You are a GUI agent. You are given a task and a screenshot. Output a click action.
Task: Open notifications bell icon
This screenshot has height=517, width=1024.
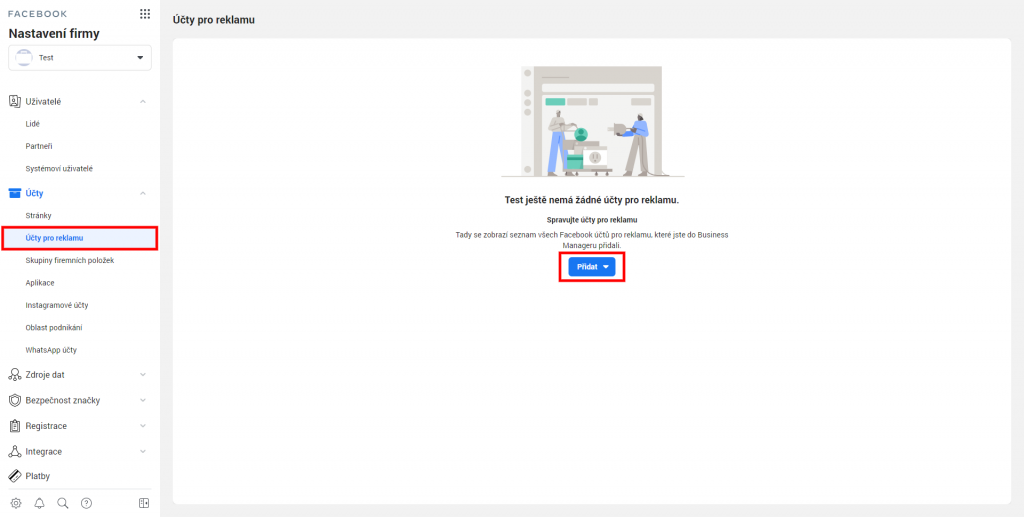39,503
